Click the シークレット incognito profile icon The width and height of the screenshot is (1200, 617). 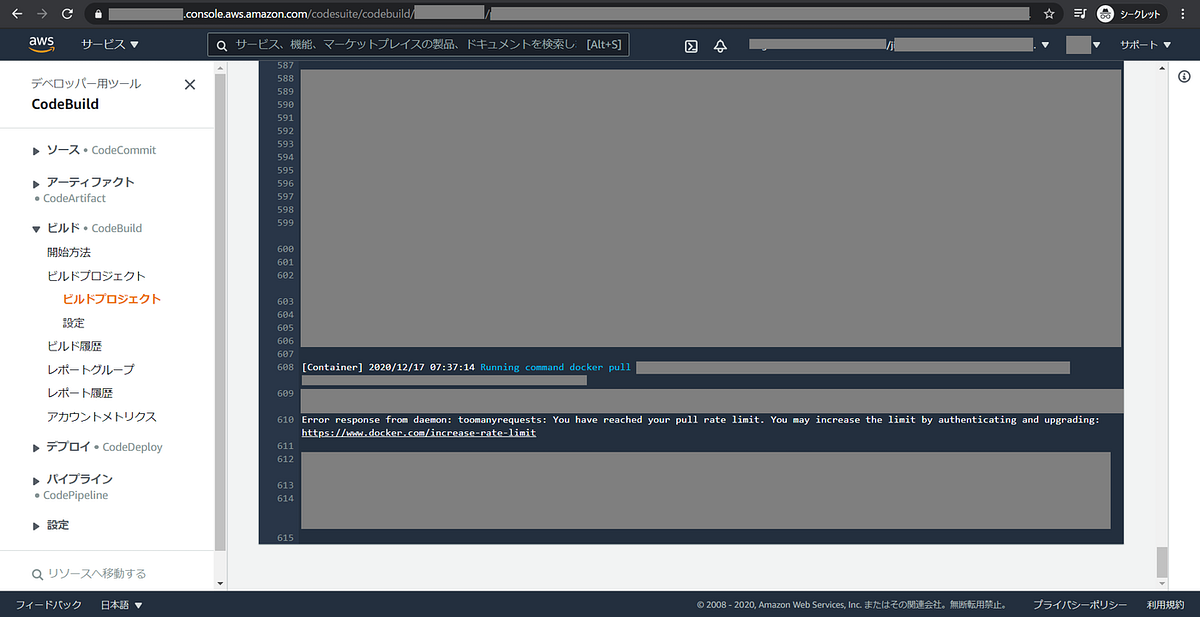1107,13
